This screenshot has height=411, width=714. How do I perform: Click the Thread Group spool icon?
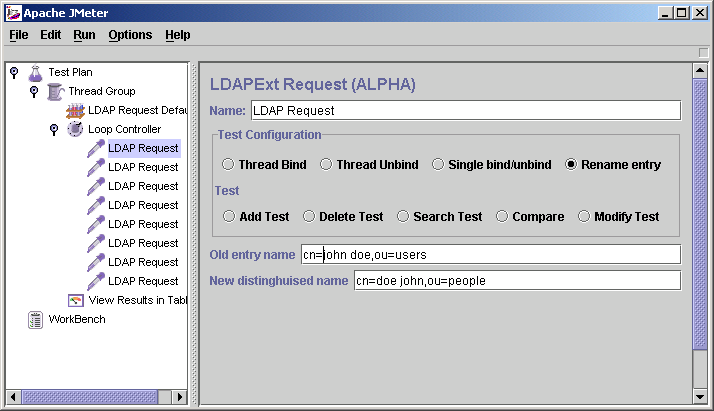[56, 91]
